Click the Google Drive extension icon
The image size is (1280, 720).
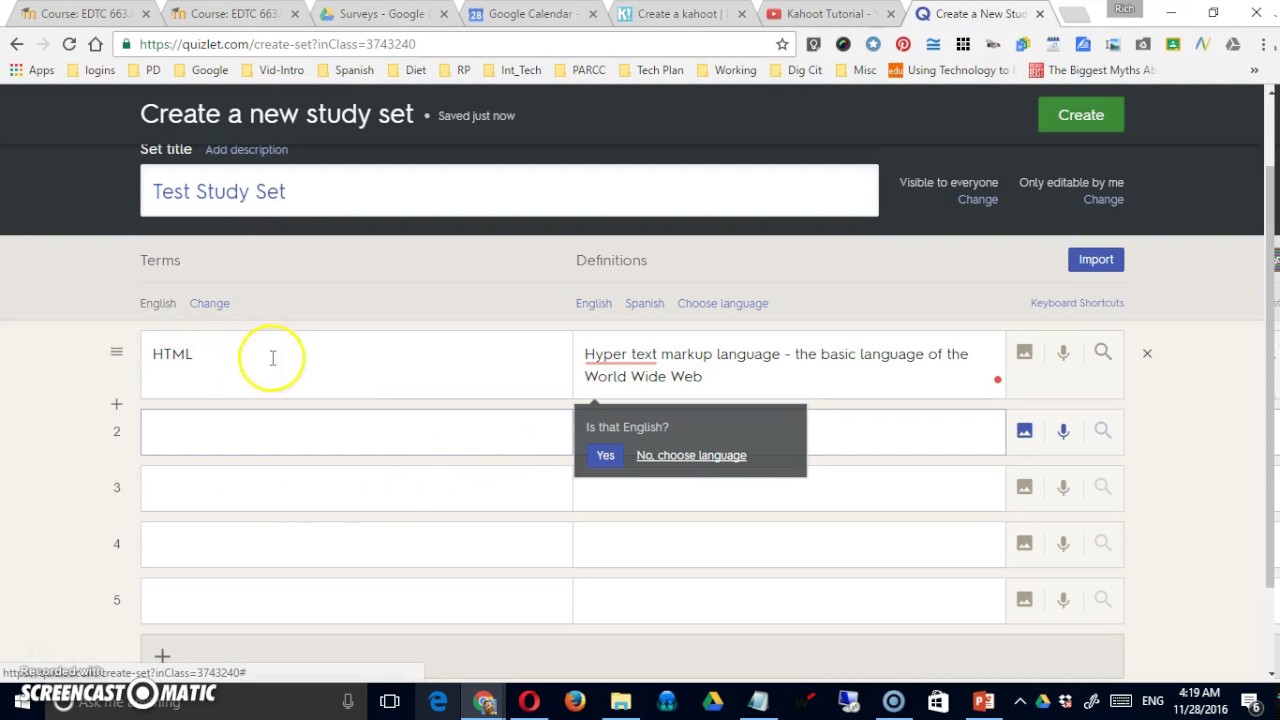[x=1233, y=44]
